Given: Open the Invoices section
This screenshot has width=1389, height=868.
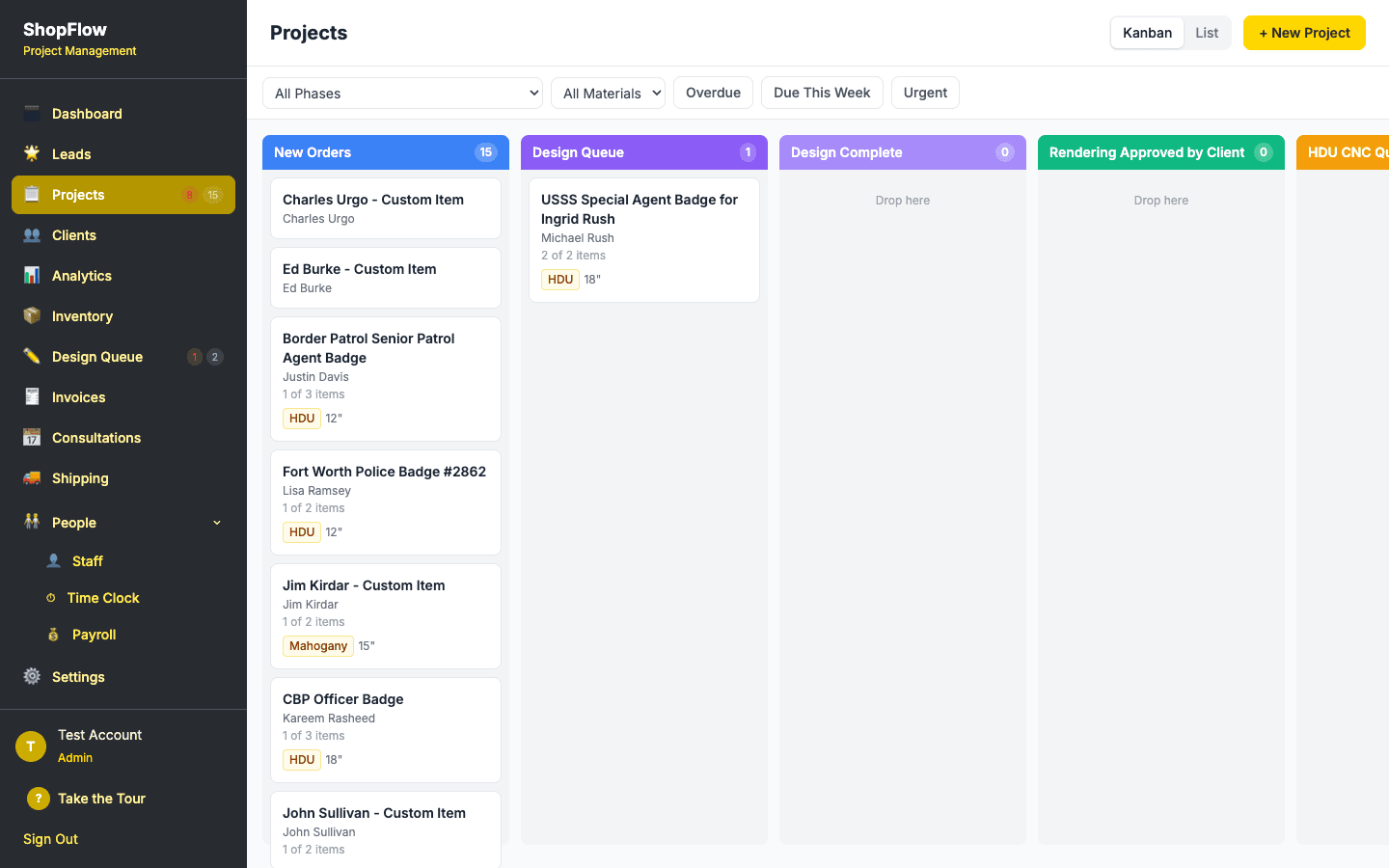Looking at the screenshot, I should click(78, 397).
